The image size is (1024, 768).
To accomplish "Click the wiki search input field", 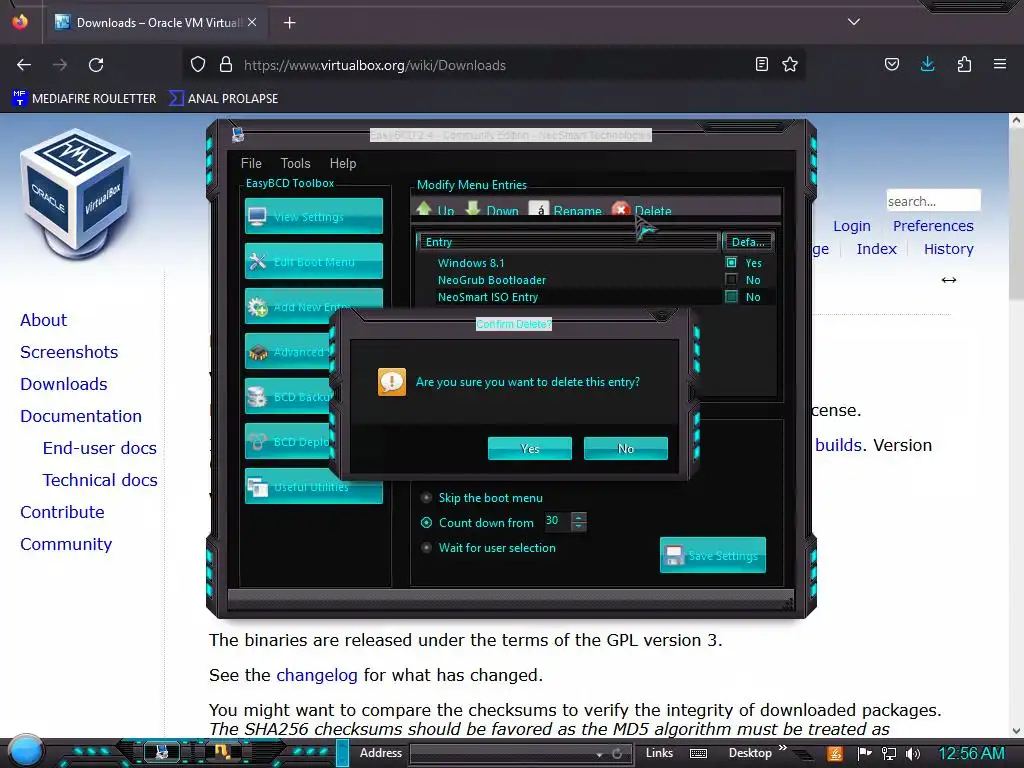I will pyautogui.click(x=933, y=200).
